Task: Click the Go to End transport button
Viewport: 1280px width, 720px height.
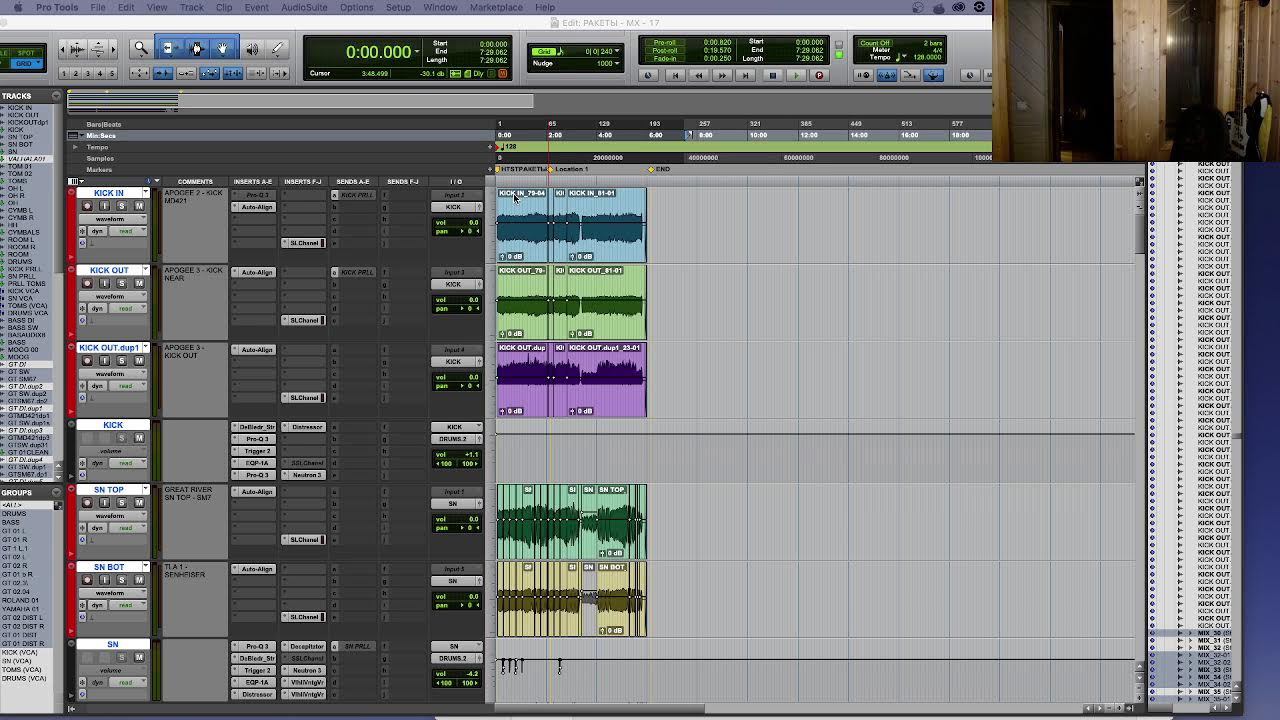Action: click(746, 75)
